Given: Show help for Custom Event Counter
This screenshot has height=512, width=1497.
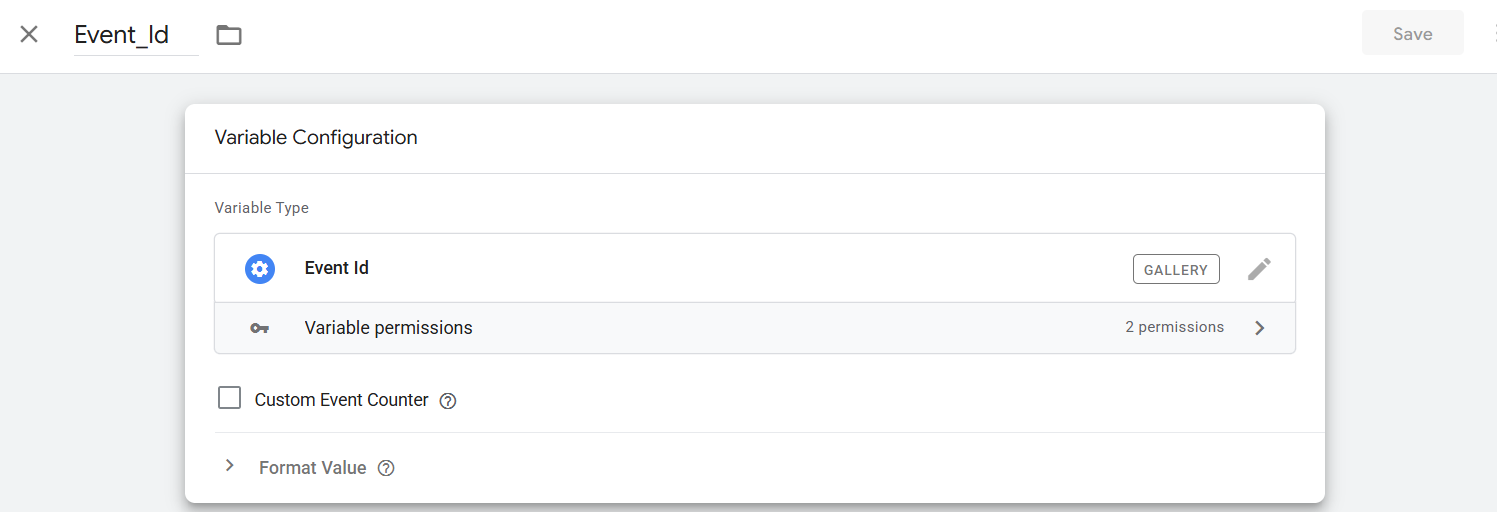Looking at the screenshot, I should (x=448, y=401).
